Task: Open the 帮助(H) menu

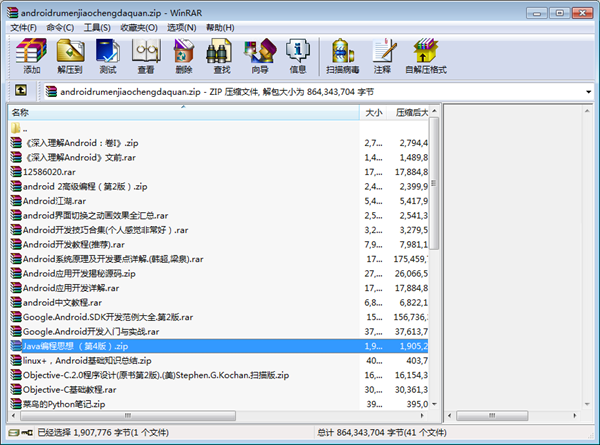Action: [220, 28]
